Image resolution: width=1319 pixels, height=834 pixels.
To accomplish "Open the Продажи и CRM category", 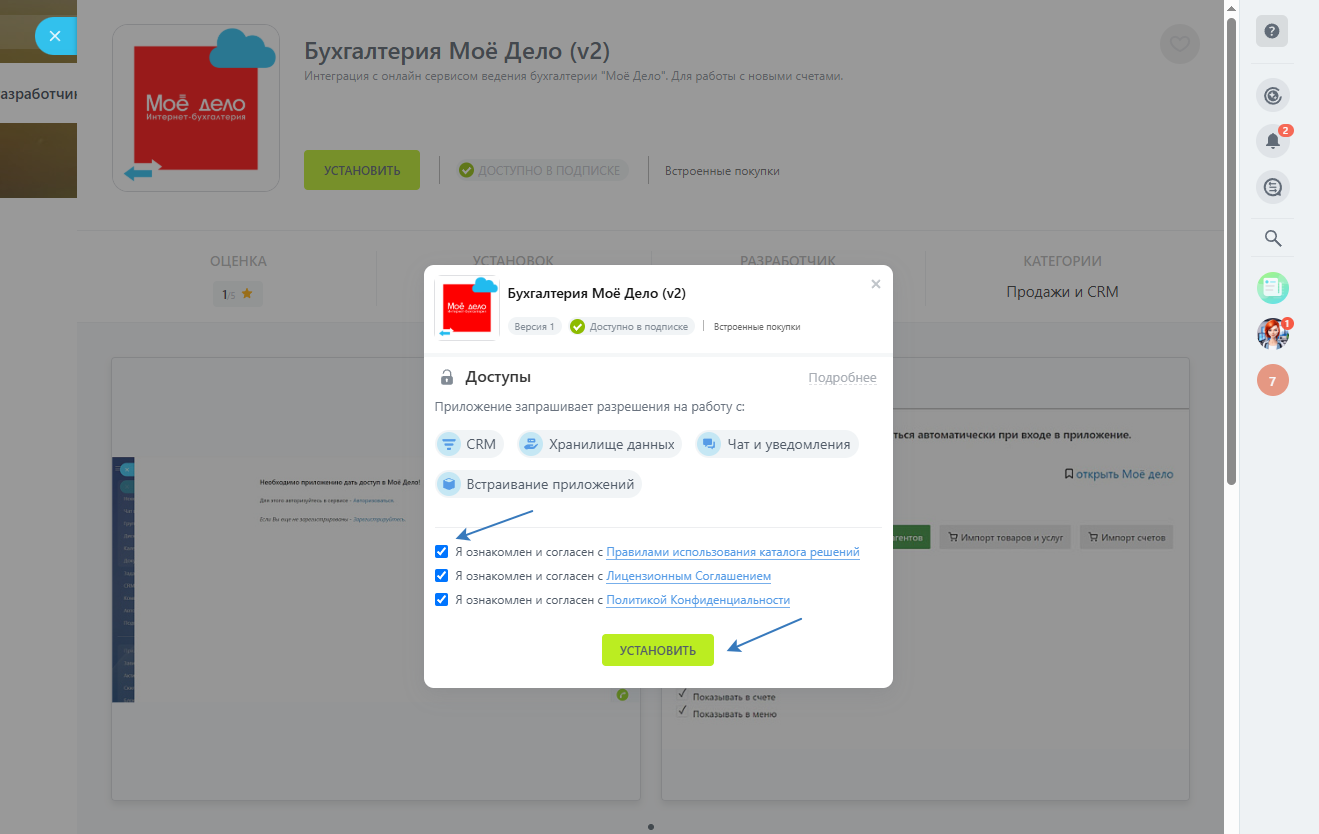I will (1062, 292).
